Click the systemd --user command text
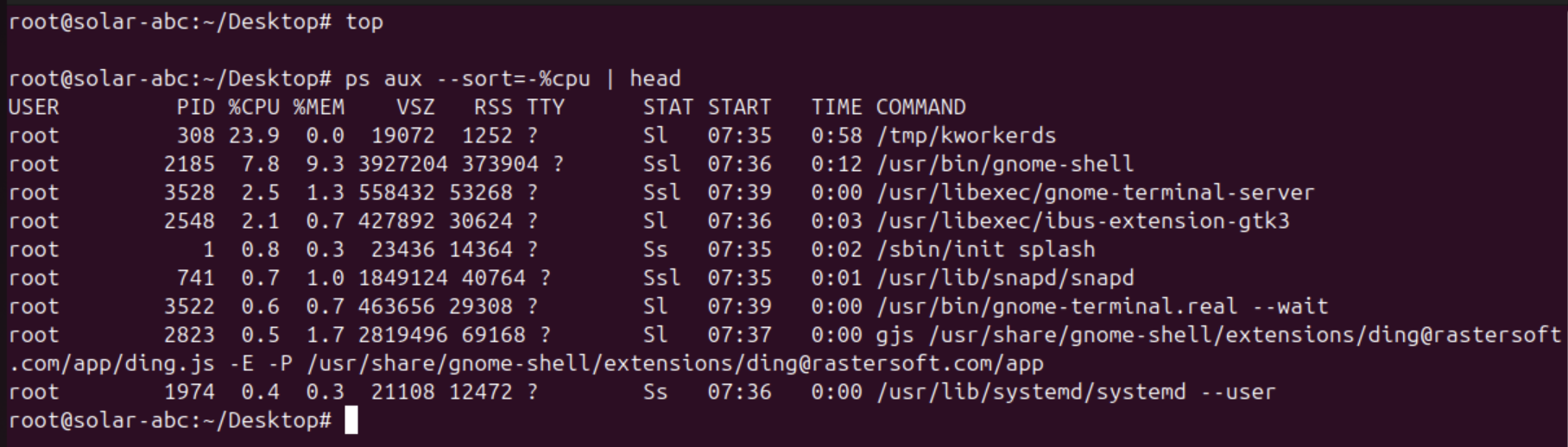Image resolution: width=1568 pixels, height=447 pixels. [x=1076, y=392]
